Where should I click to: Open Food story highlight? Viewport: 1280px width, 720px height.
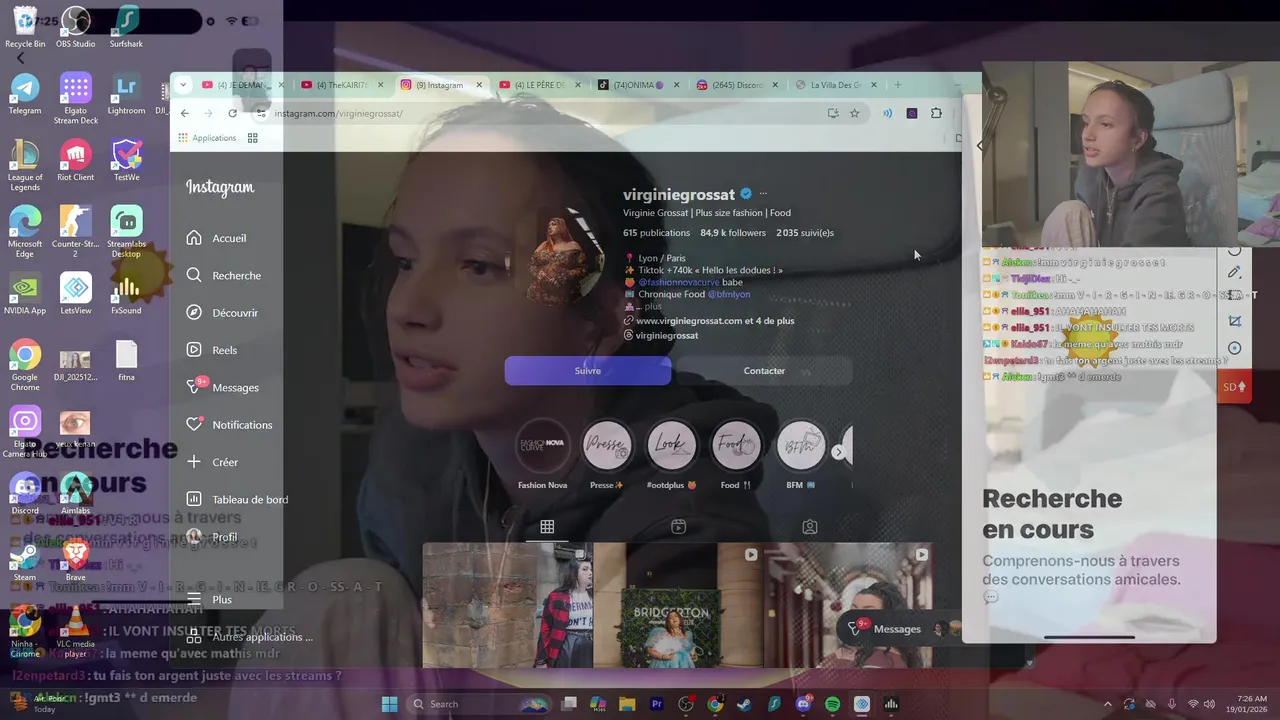[735, 446]
